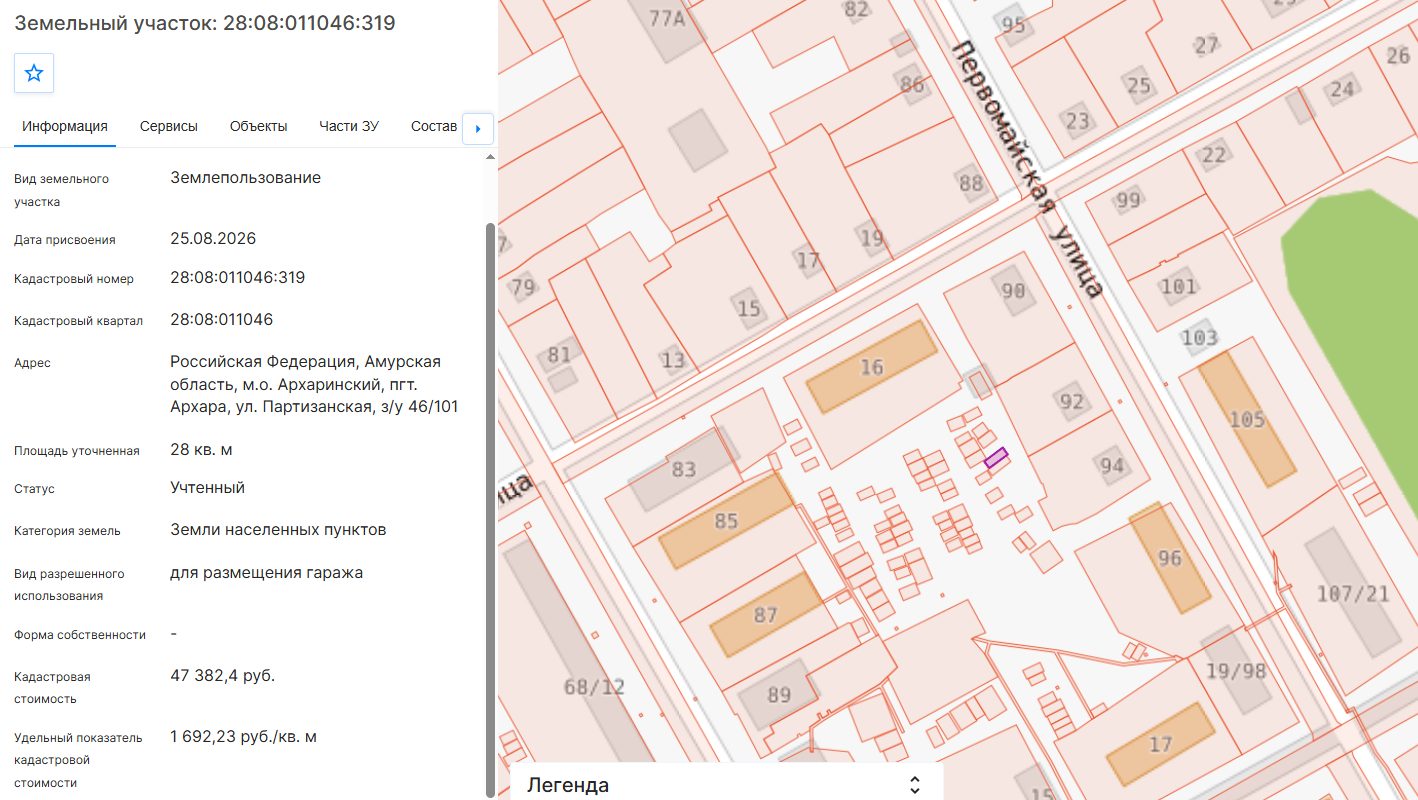Click the area value 28 кв. м
The height and width of the screenshot is (800, 1418).
(201, 450)
